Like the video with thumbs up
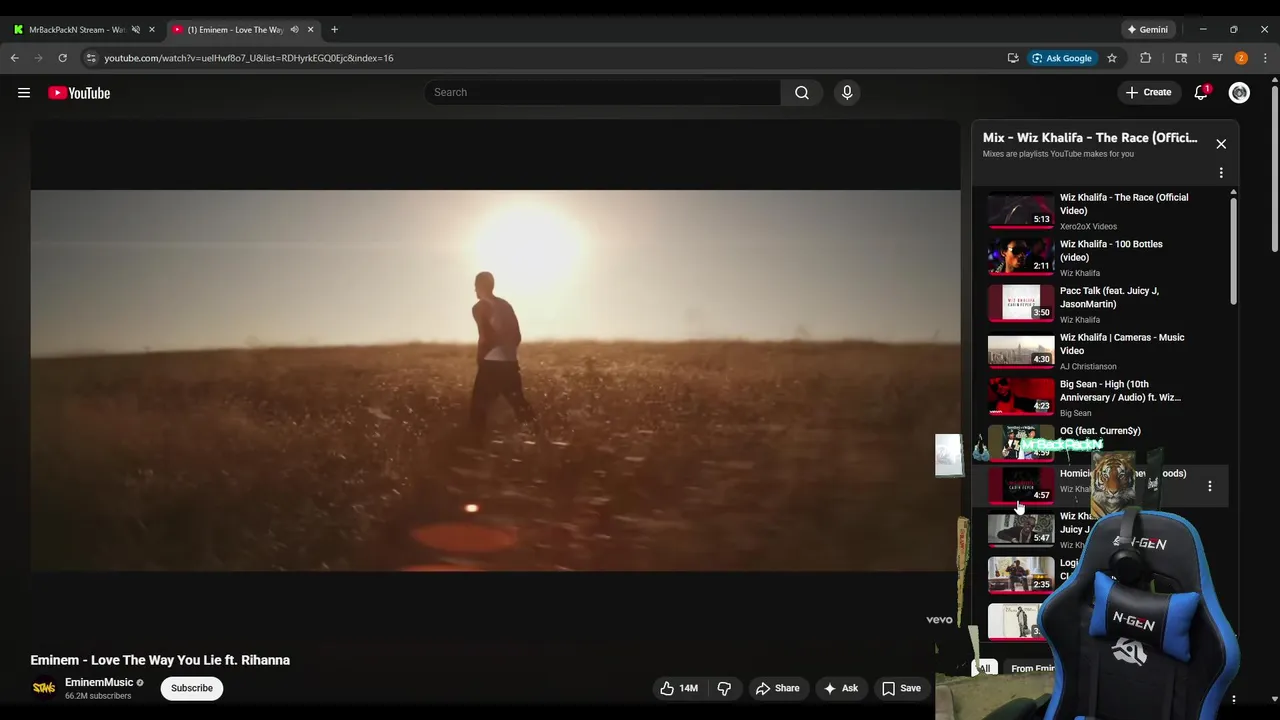The image size is (1280, 720). [679, 688]
